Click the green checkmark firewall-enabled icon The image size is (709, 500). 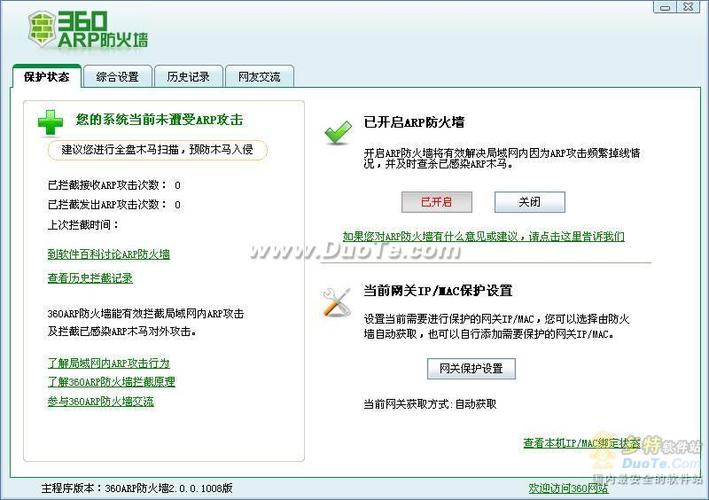pos(338,133)
